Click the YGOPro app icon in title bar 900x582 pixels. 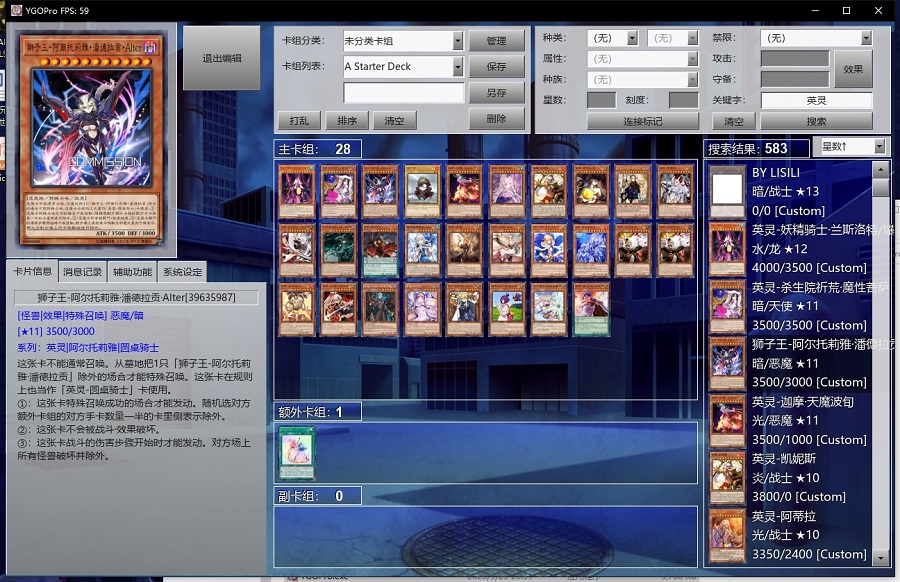15,10
